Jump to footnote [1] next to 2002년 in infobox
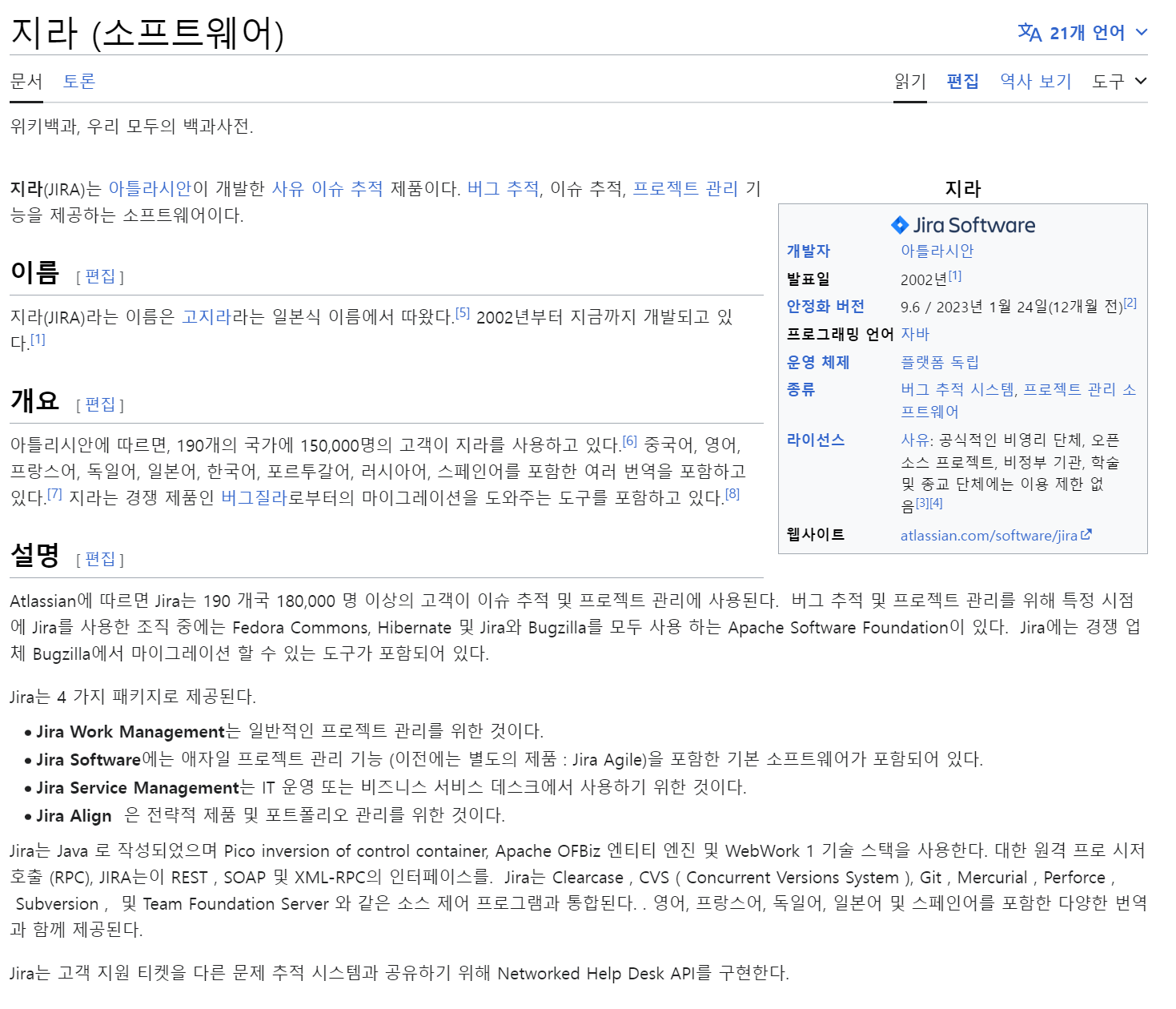The height and width of the screenshot is (1009, 1176). [955, 275]
